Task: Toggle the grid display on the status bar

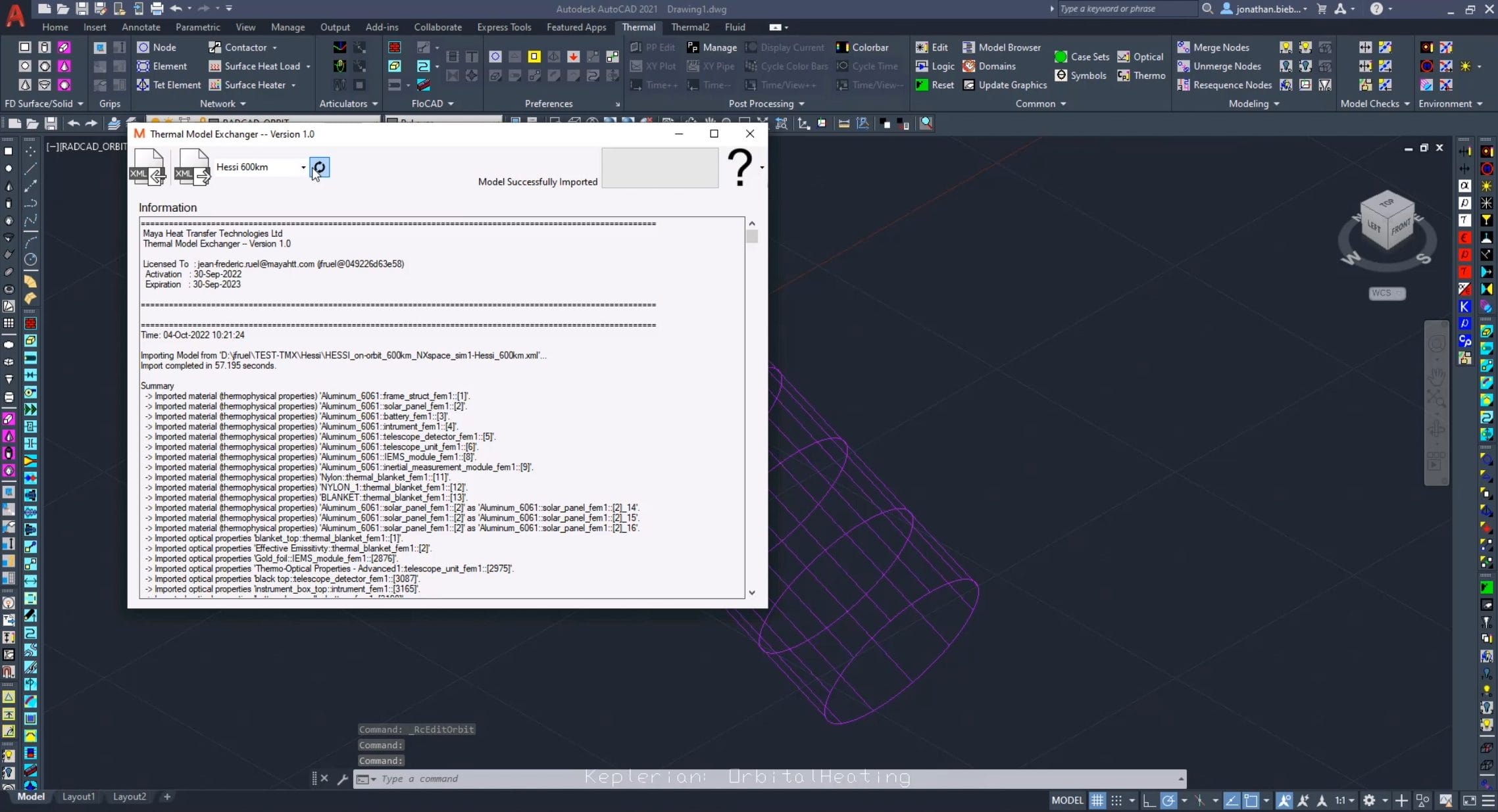Action: (x=1097, y=800)
